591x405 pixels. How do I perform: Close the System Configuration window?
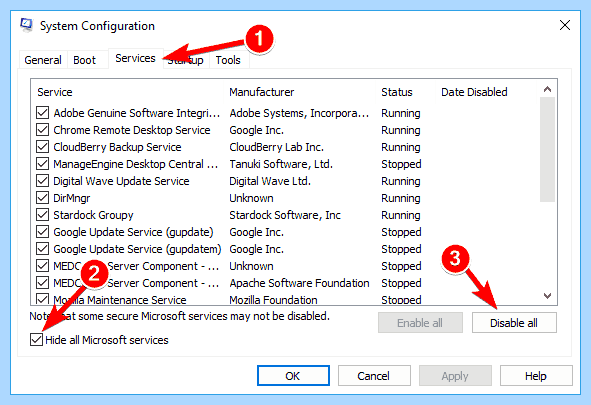point(565,25)
